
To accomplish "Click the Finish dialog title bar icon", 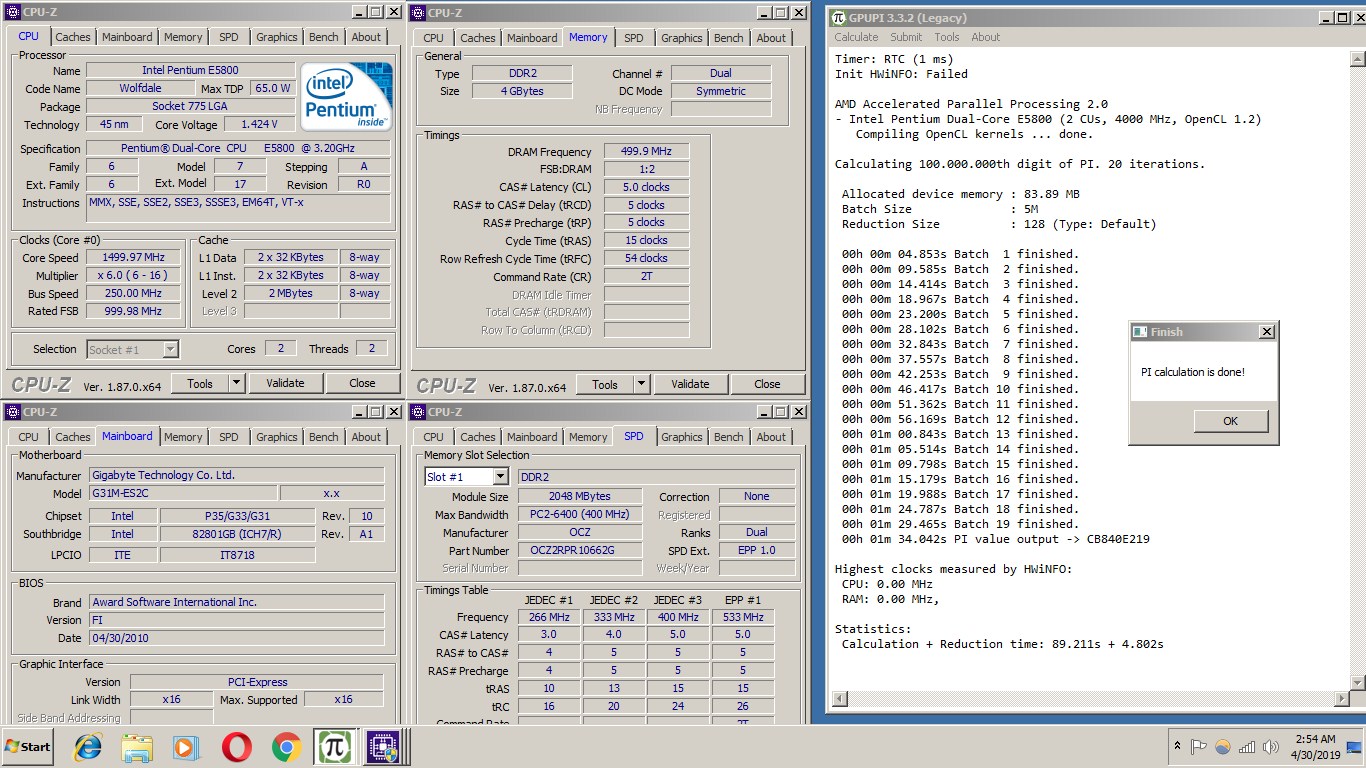I will tap(1140, 332).
